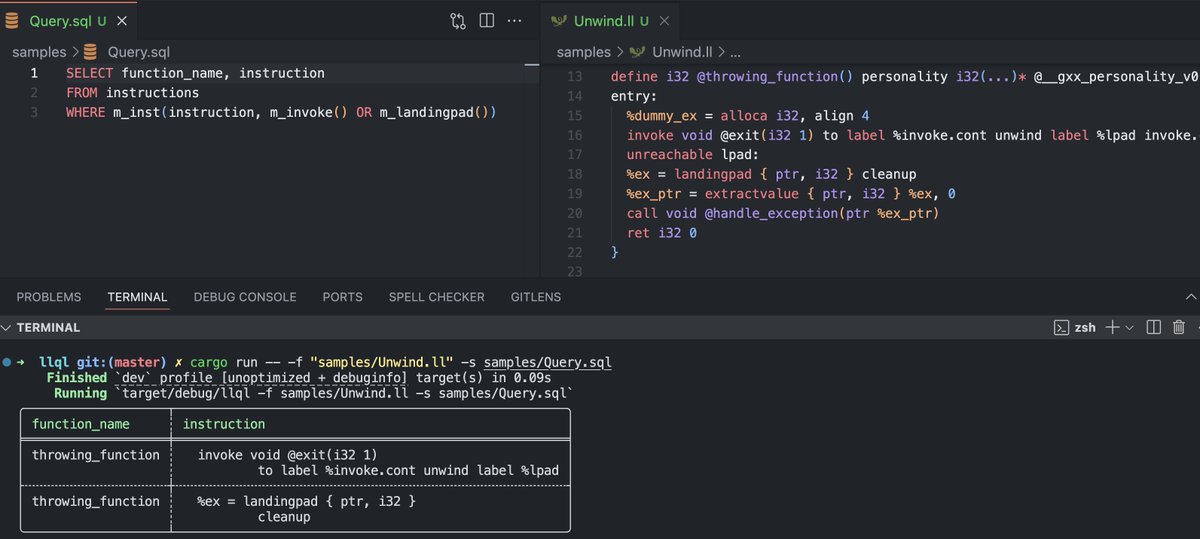Close the Unwind.ll editor tab
Screen dimensions: 1200x539
click(662, 20)
